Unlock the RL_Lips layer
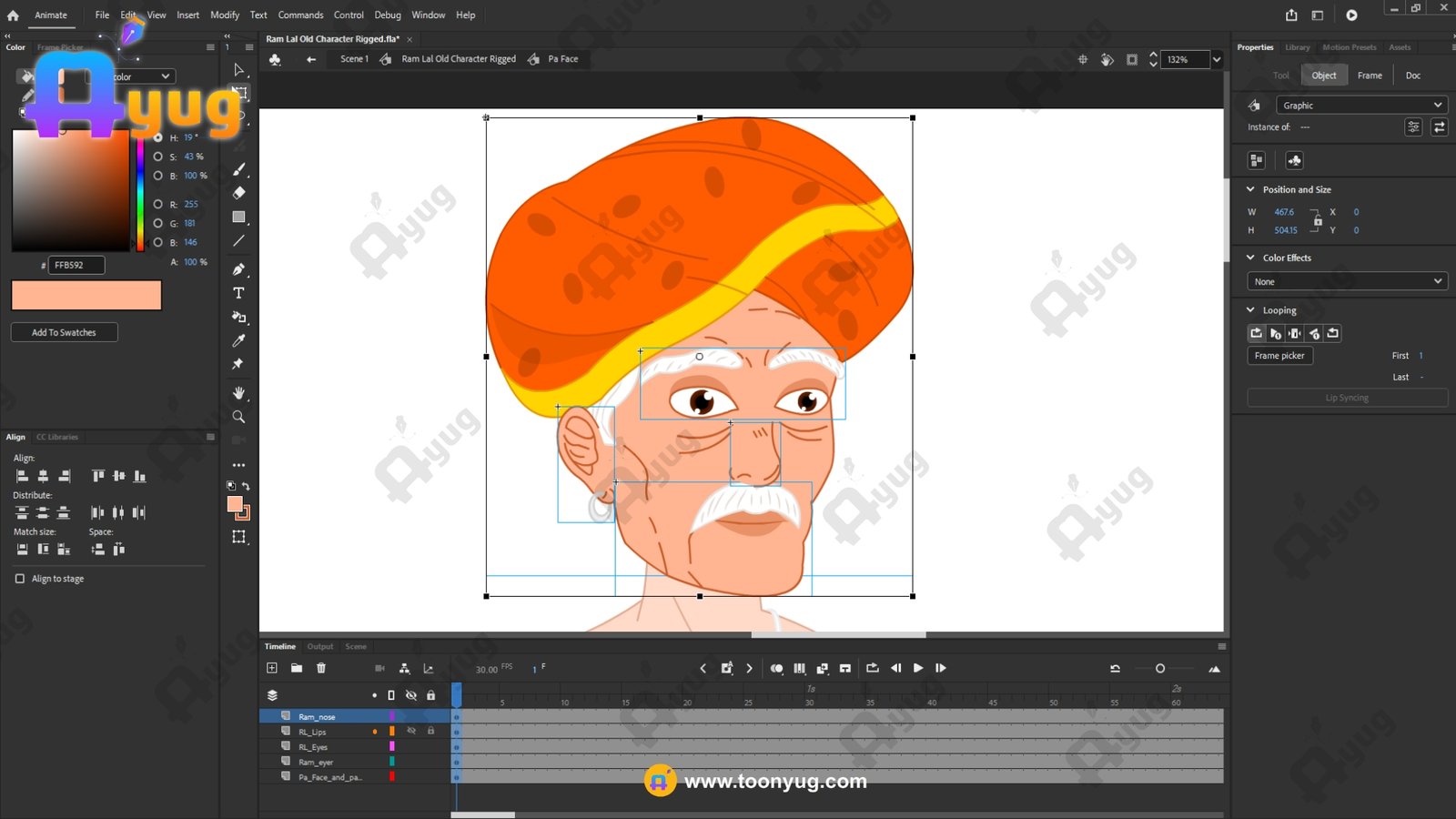The width and height of the screenshot is (1456, 819). 430,731
